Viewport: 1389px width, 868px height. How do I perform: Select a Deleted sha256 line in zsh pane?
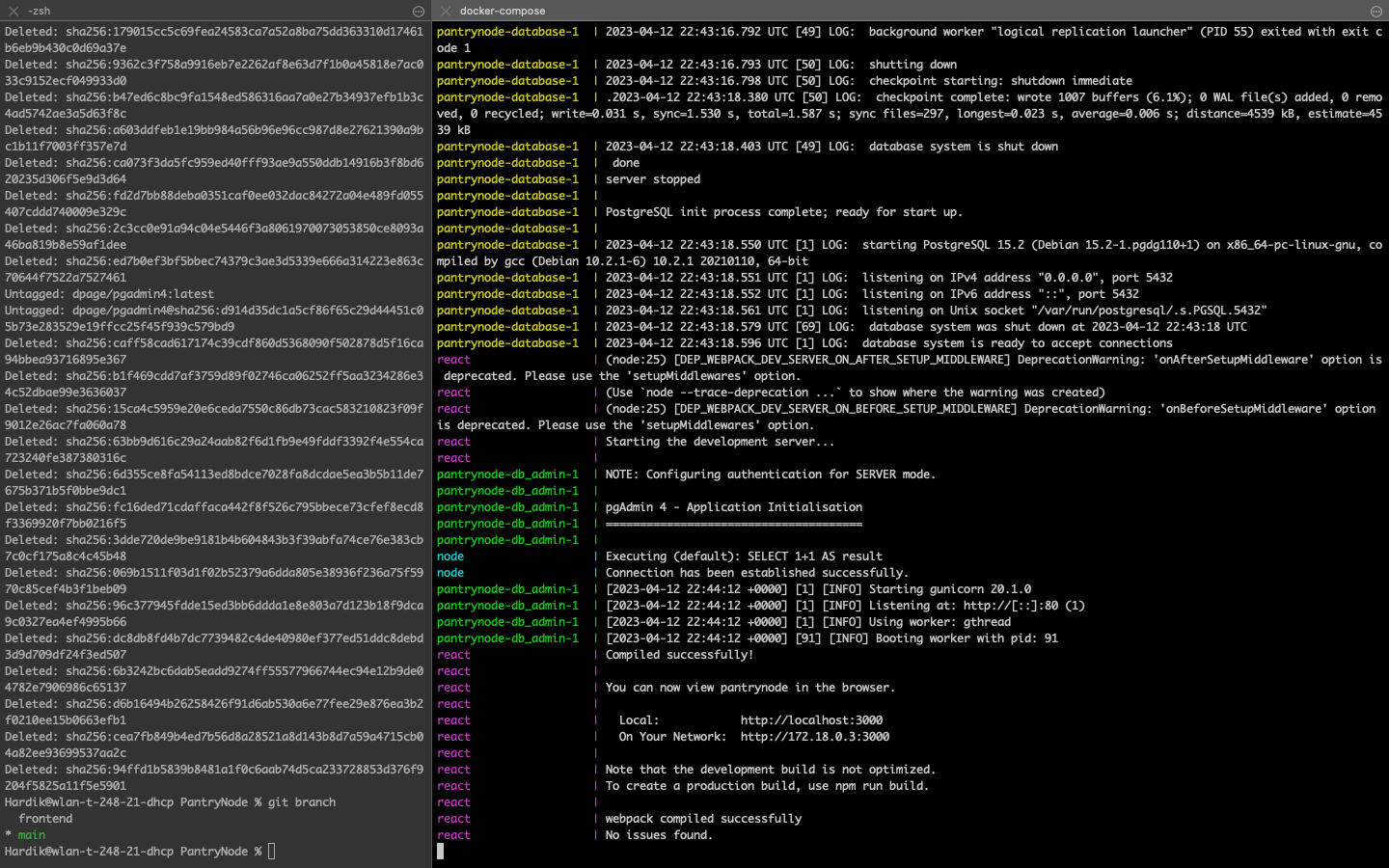click(193, 31)
